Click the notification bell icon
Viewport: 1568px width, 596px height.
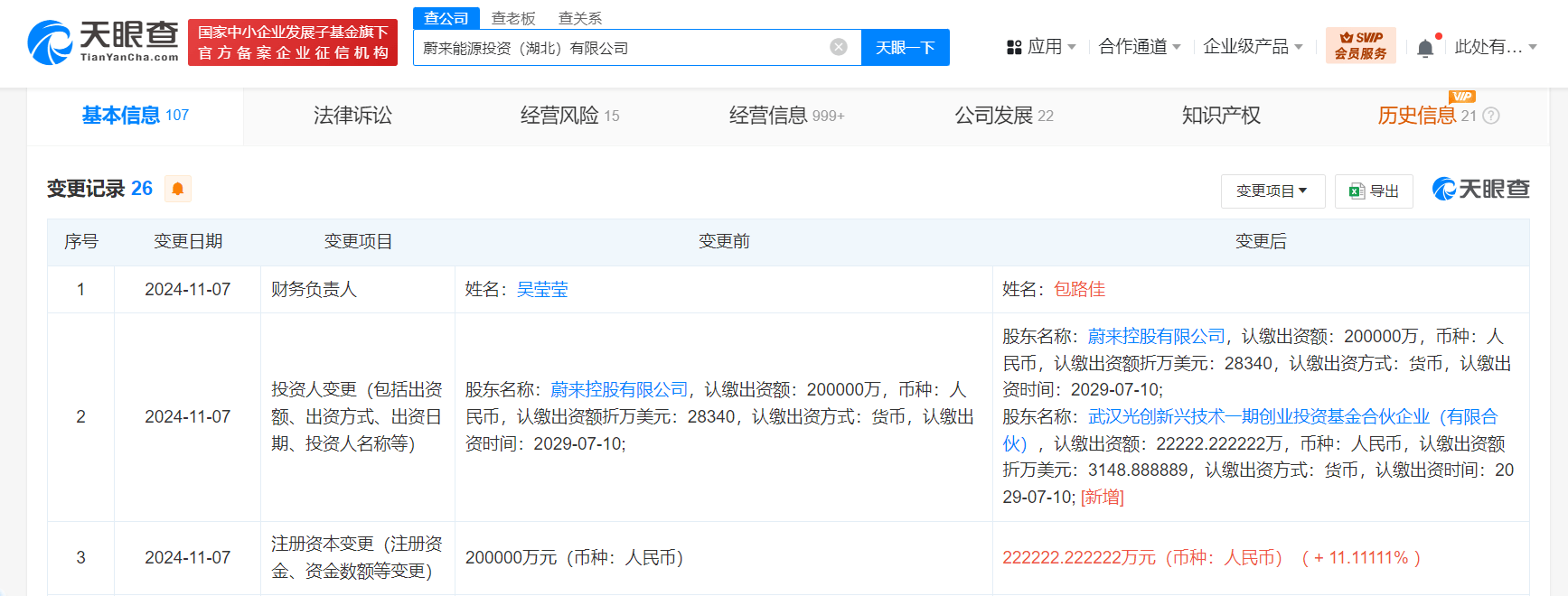tap(1425, 47)
